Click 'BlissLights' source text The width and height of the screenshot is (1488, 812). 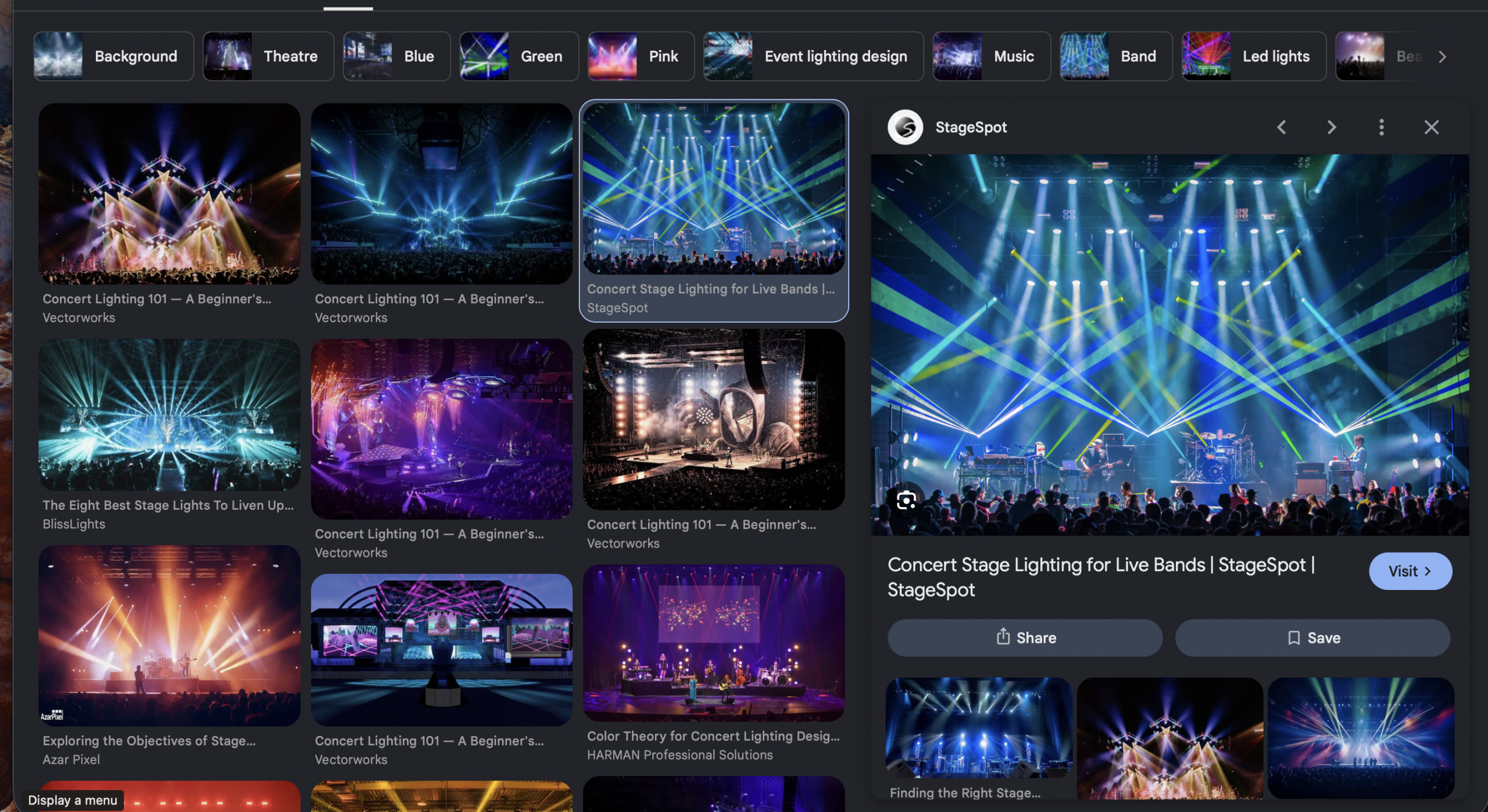pos(74,524)
